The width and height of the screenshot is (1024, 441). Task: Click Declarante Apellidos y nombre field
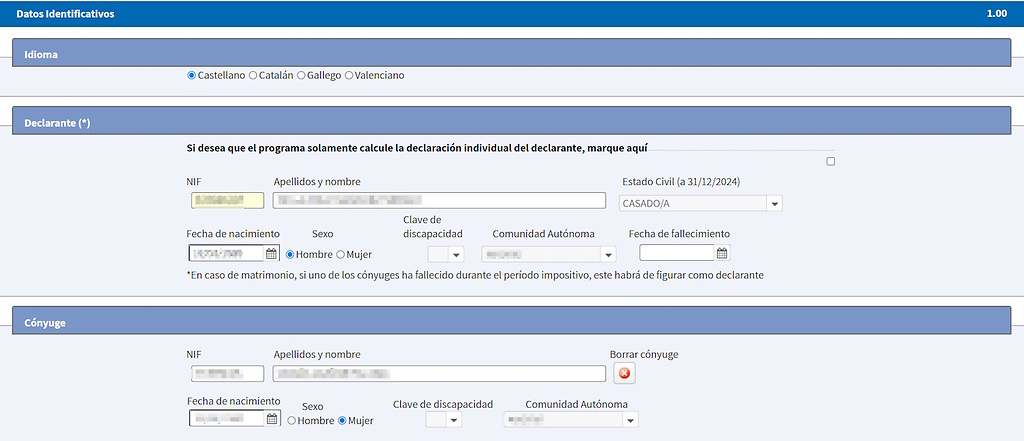tap(439, 201)
